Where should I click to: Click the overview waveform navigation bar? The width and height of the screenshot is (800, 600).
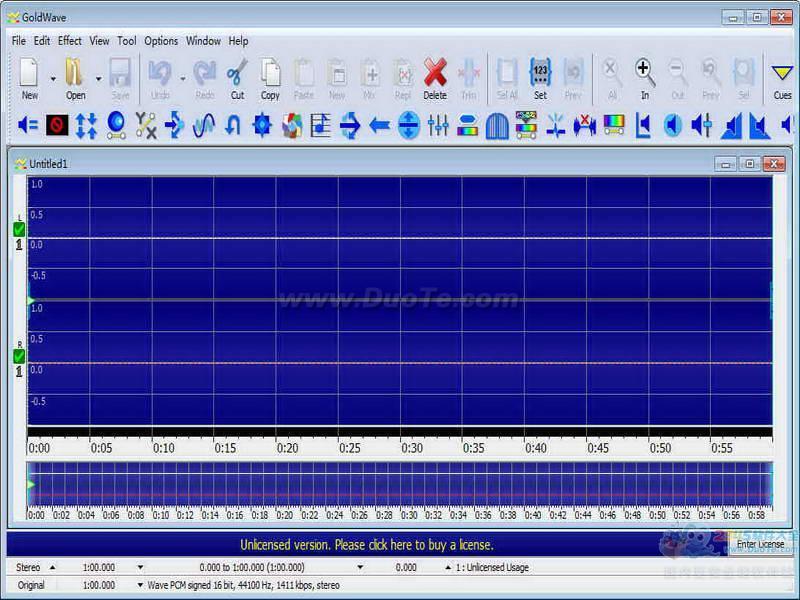point(399,484)
